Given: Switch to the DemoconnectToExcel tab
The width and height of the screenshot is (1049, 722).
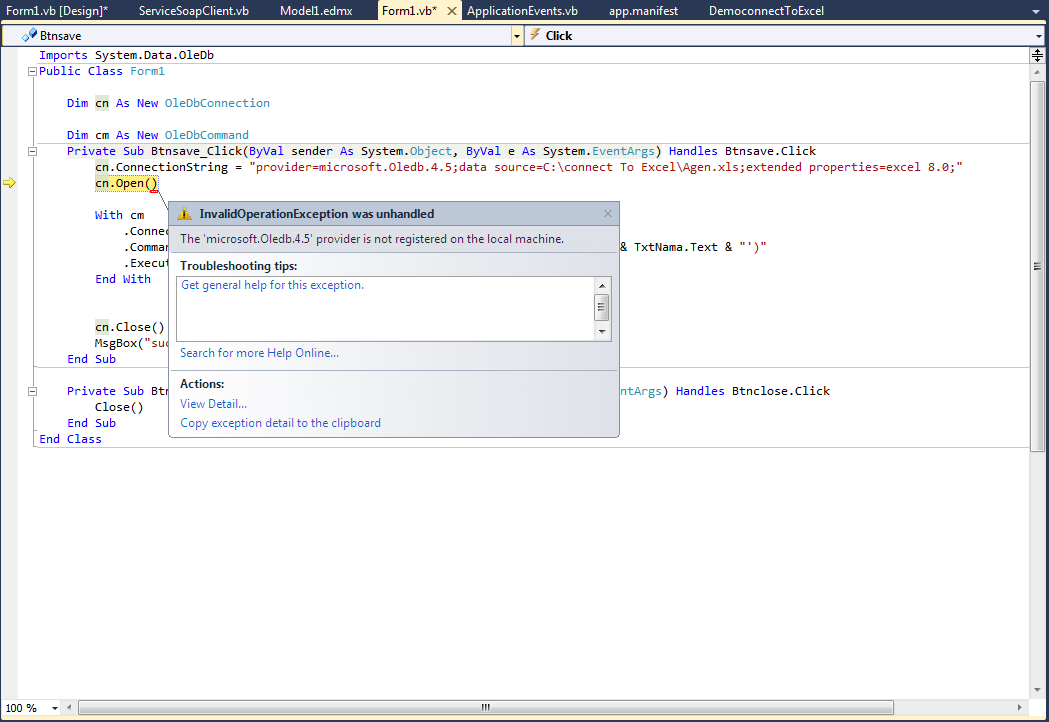Looking at the screenshot, I should [766, 11].
